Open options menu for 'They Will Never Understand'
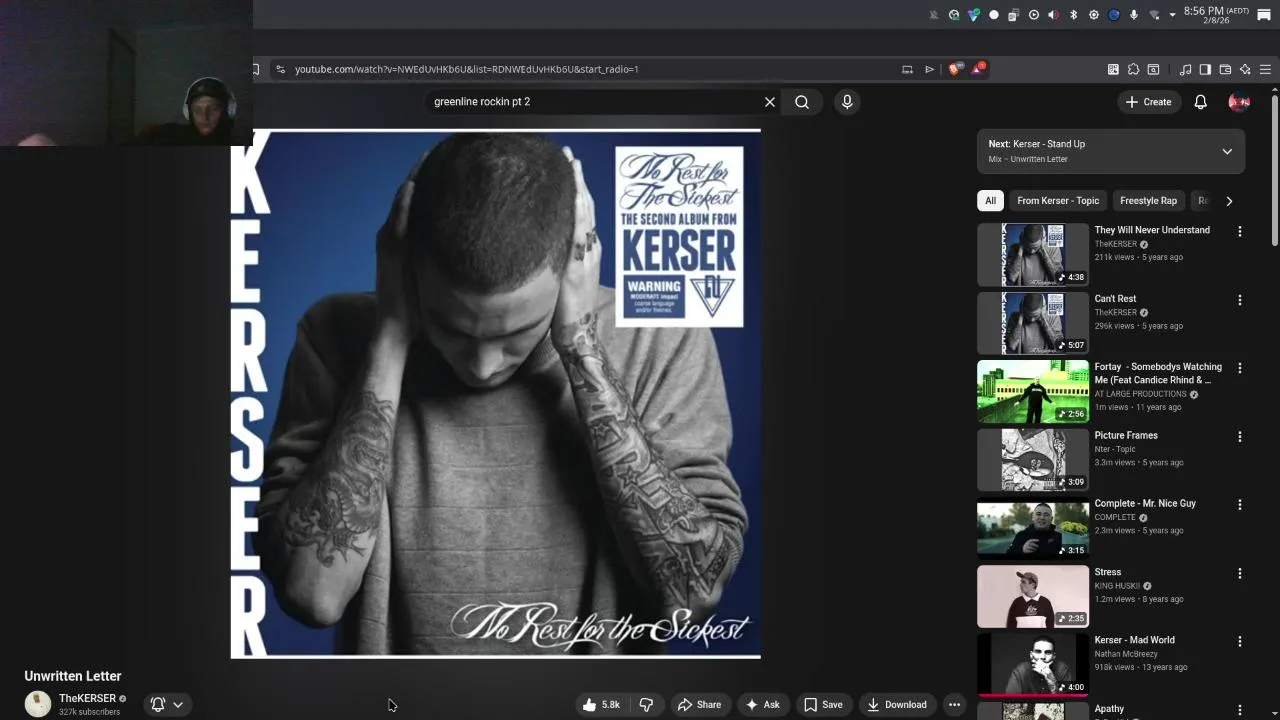The image size is (1280, 720). tap(1240, 231)
